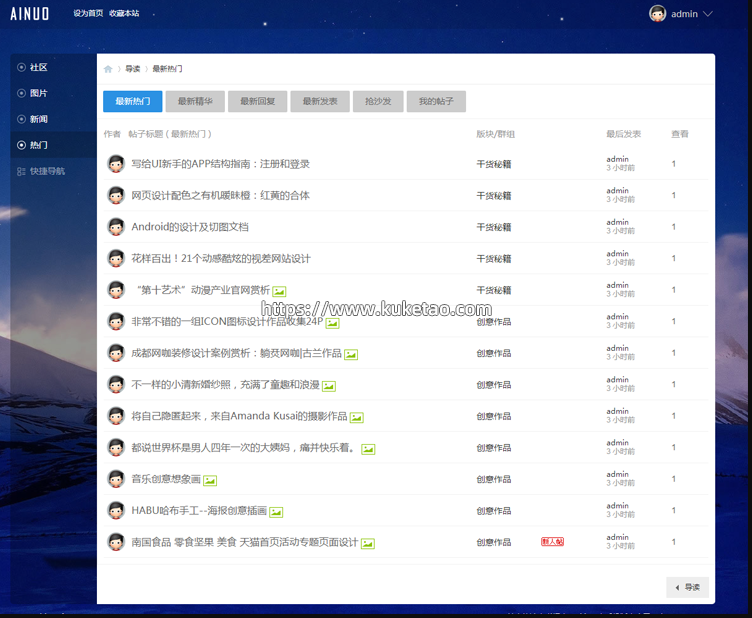
Task: Click image attachment icon on 世界杯 post
Action: (368, 449)
